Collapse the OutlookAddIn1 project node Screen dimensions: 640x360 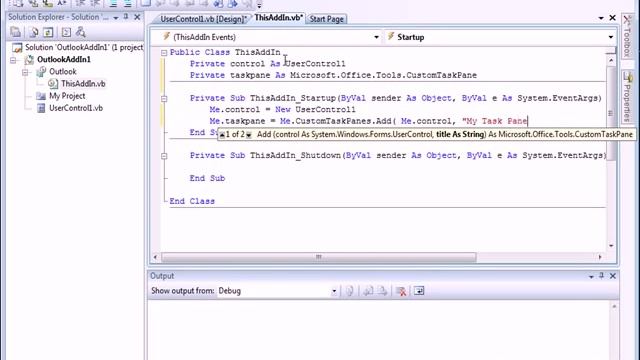tap(13, 60)
